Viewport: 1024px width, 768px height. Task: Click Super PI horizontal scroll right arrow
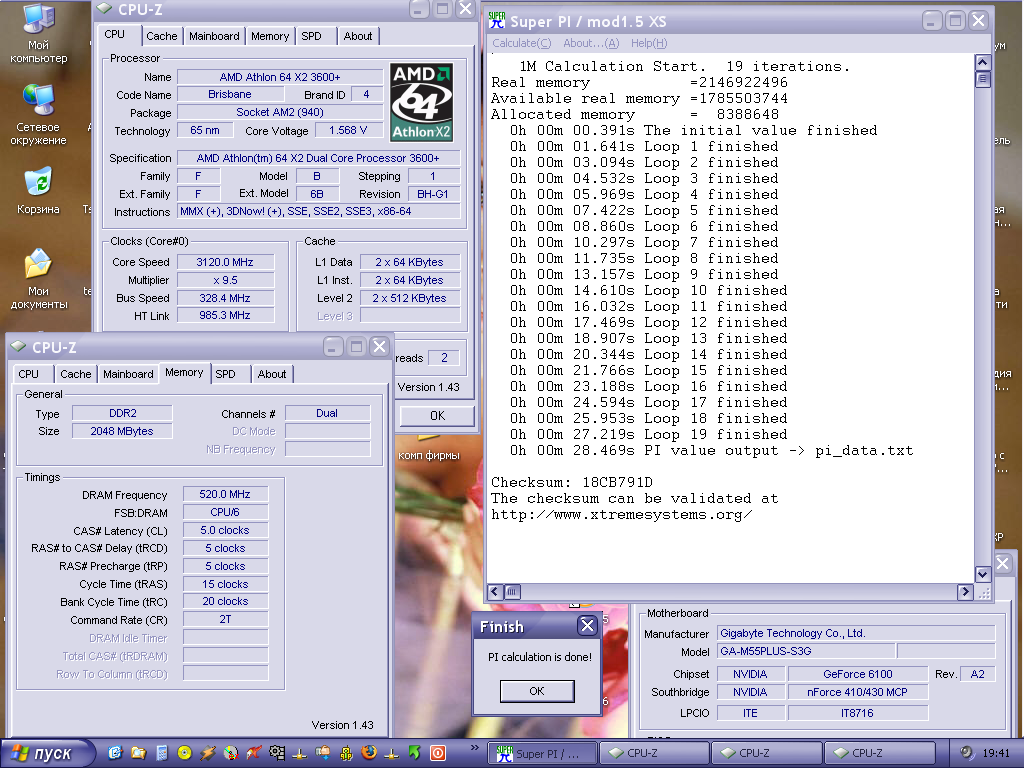coord(965,592)
